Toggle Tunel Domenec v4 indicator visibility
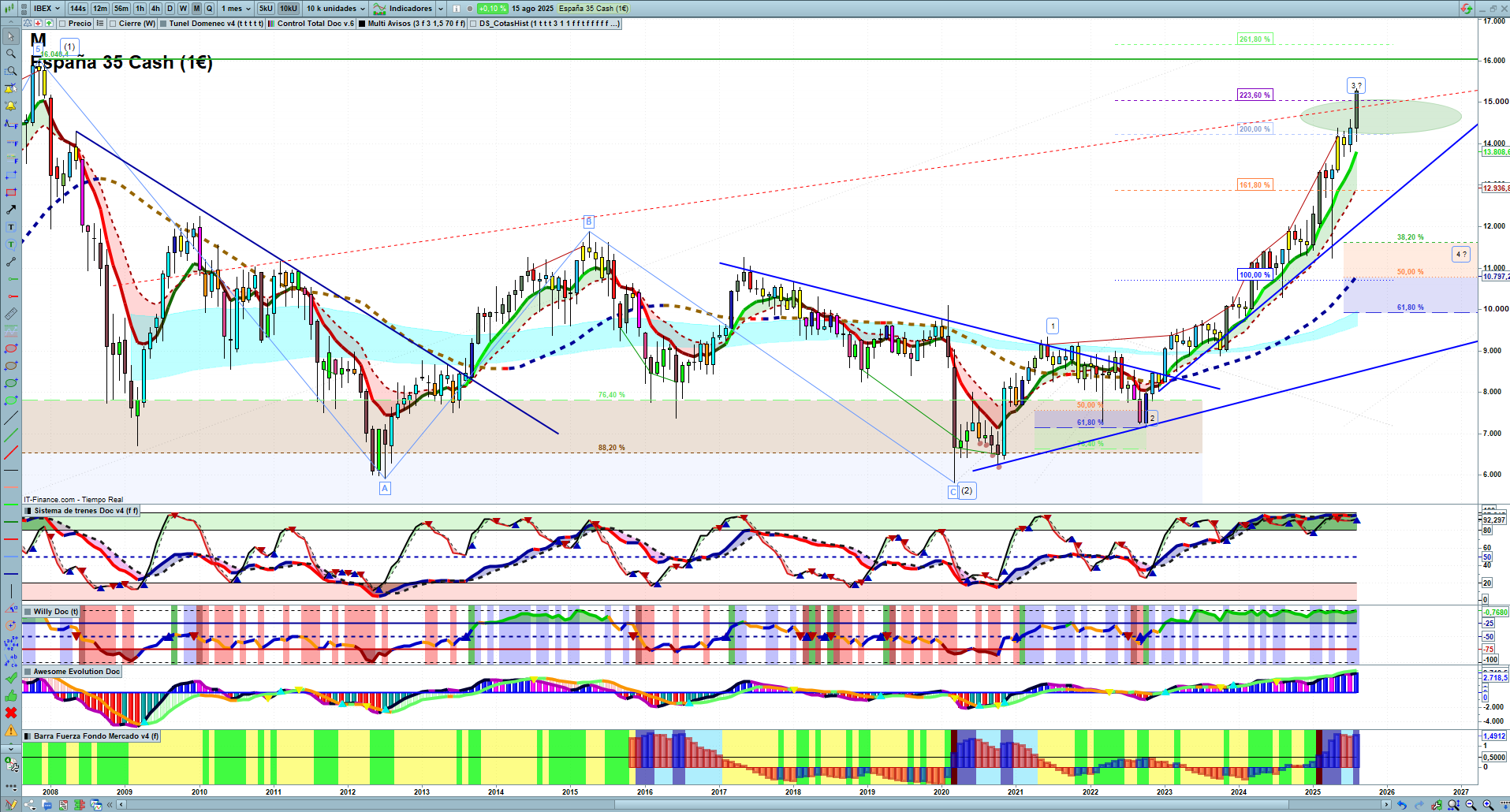This screenshot has width=1510, height=812. [163, 24]
